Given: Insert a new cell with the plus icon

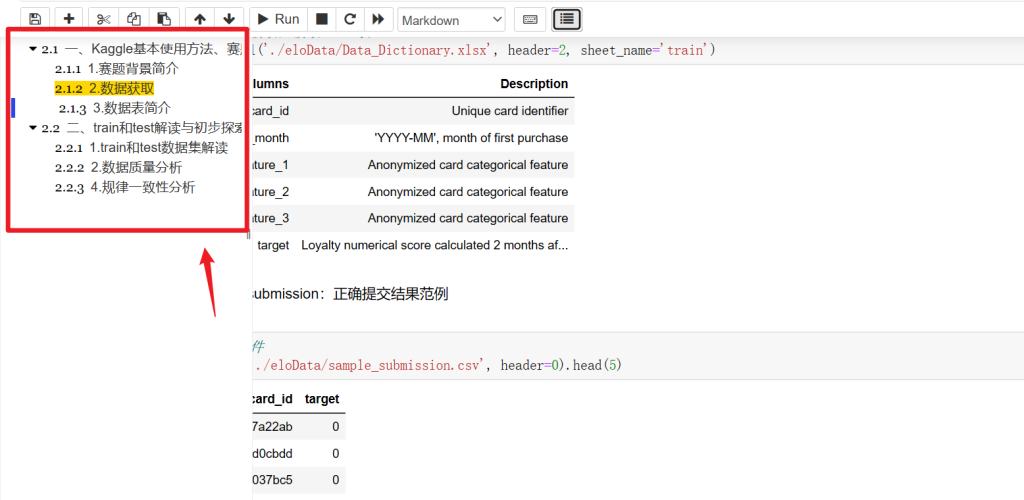Looking at the screenshot, I should point(68,19).
